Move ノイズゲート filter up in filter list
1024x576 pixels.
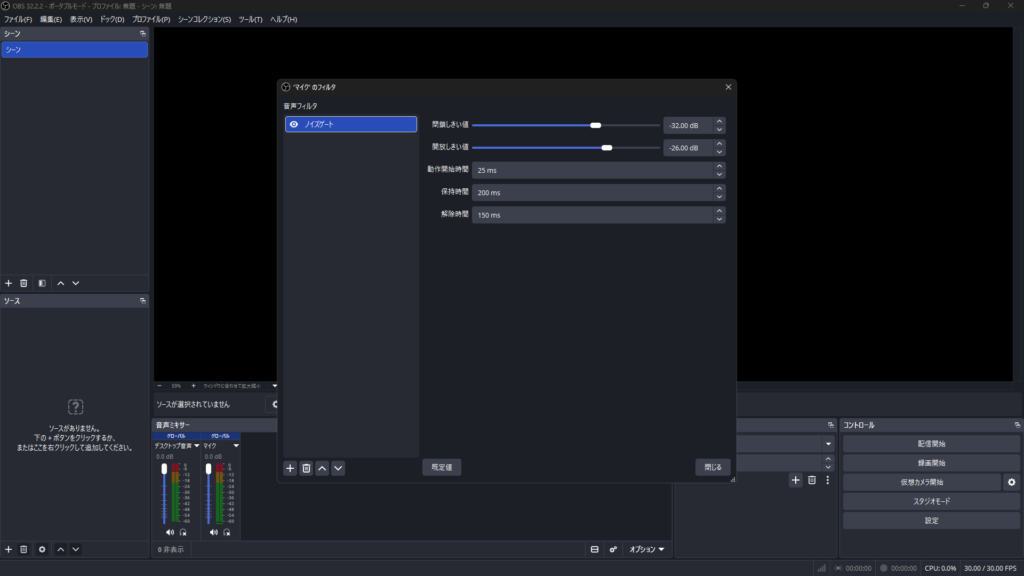(x=322, y=468)
